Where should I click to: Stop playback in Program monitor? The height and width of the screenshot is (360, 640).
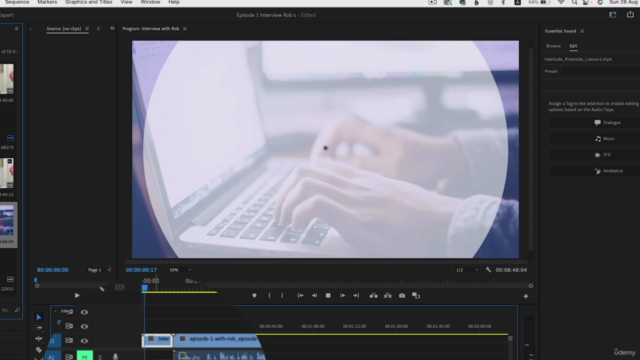click(x=328, y=296)
